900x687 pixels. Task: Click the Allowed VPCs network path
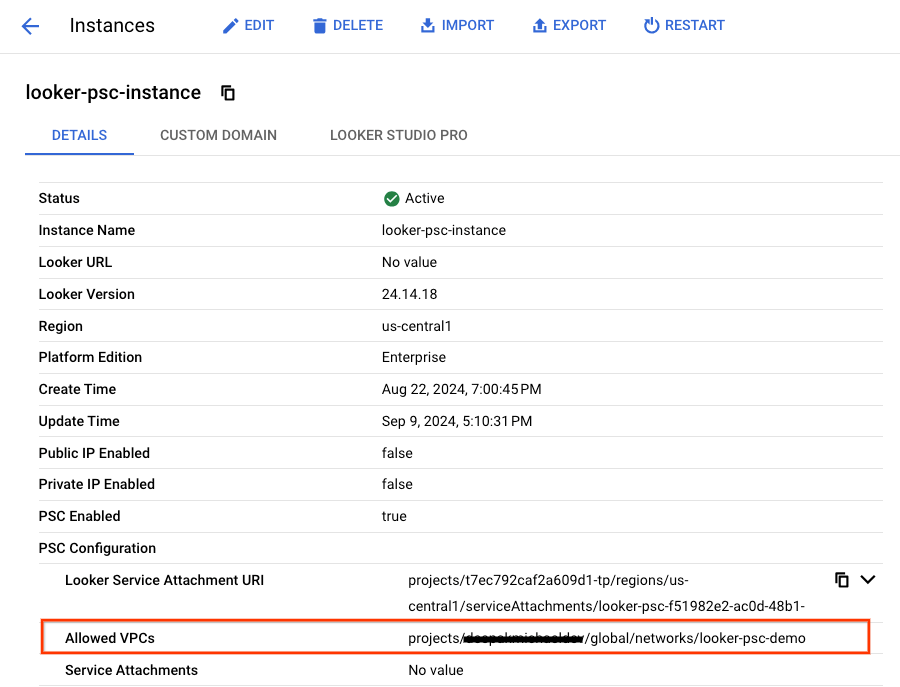(606, 638)
